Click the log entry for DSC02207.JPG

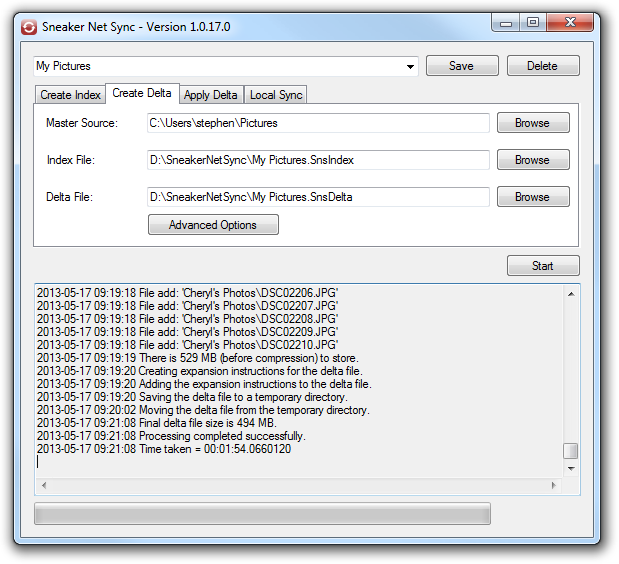188,306
